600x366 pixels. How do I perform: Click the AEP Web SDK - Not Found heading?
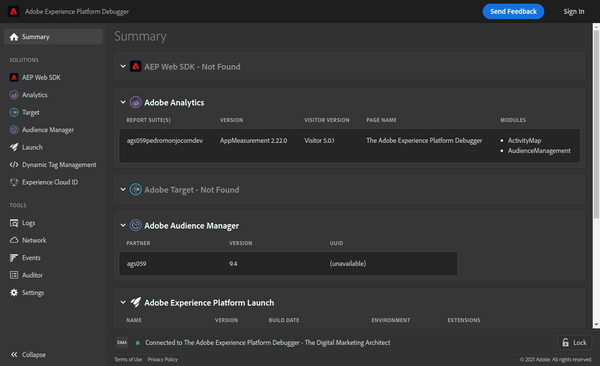pyautogui.click(x=192, y=67)
